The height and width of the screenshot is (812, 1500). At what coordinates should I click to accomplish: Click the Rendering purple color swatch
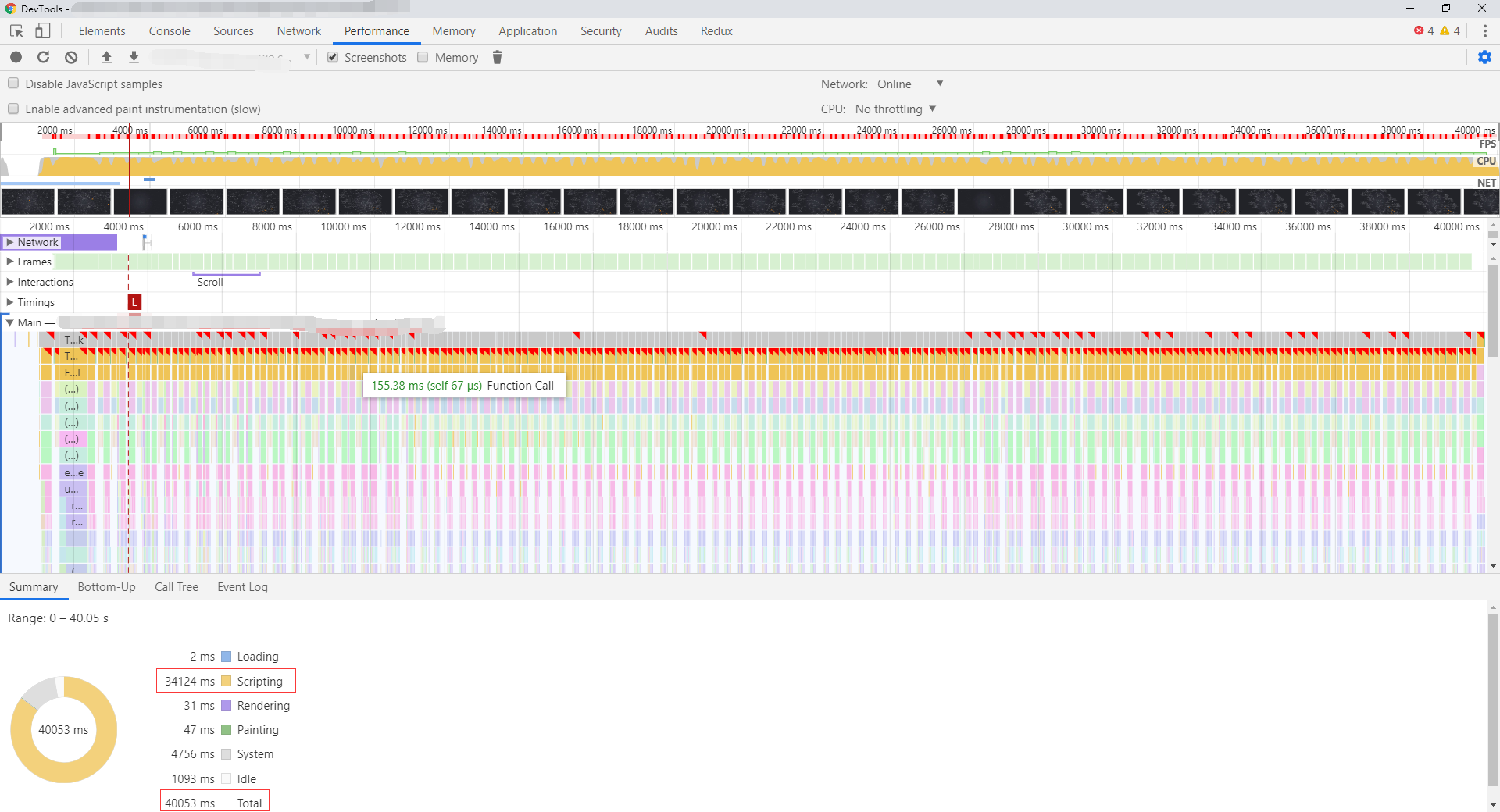point(227,706)
